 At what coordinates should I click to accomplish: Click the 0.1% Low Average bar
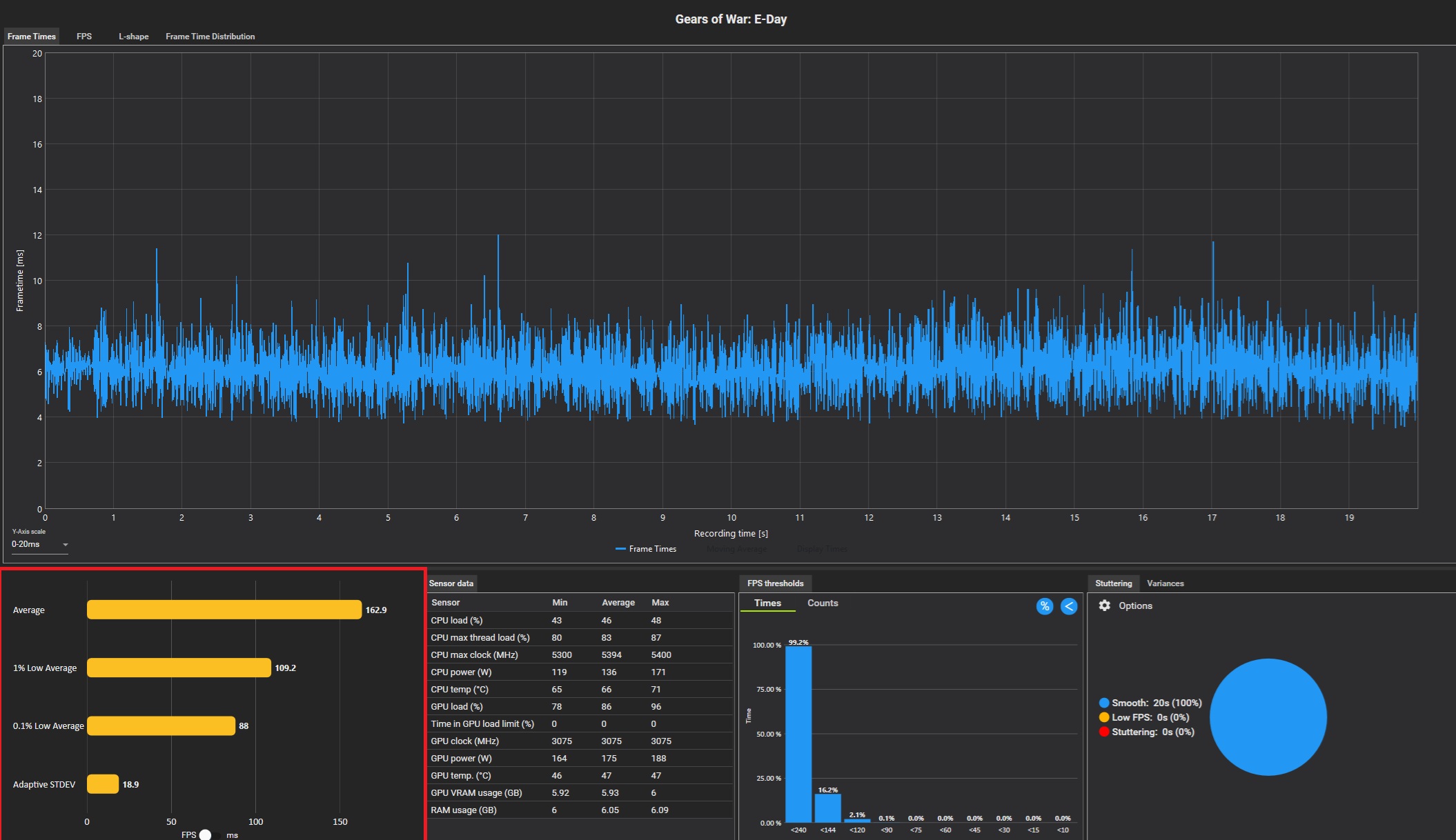pos(161,726)
